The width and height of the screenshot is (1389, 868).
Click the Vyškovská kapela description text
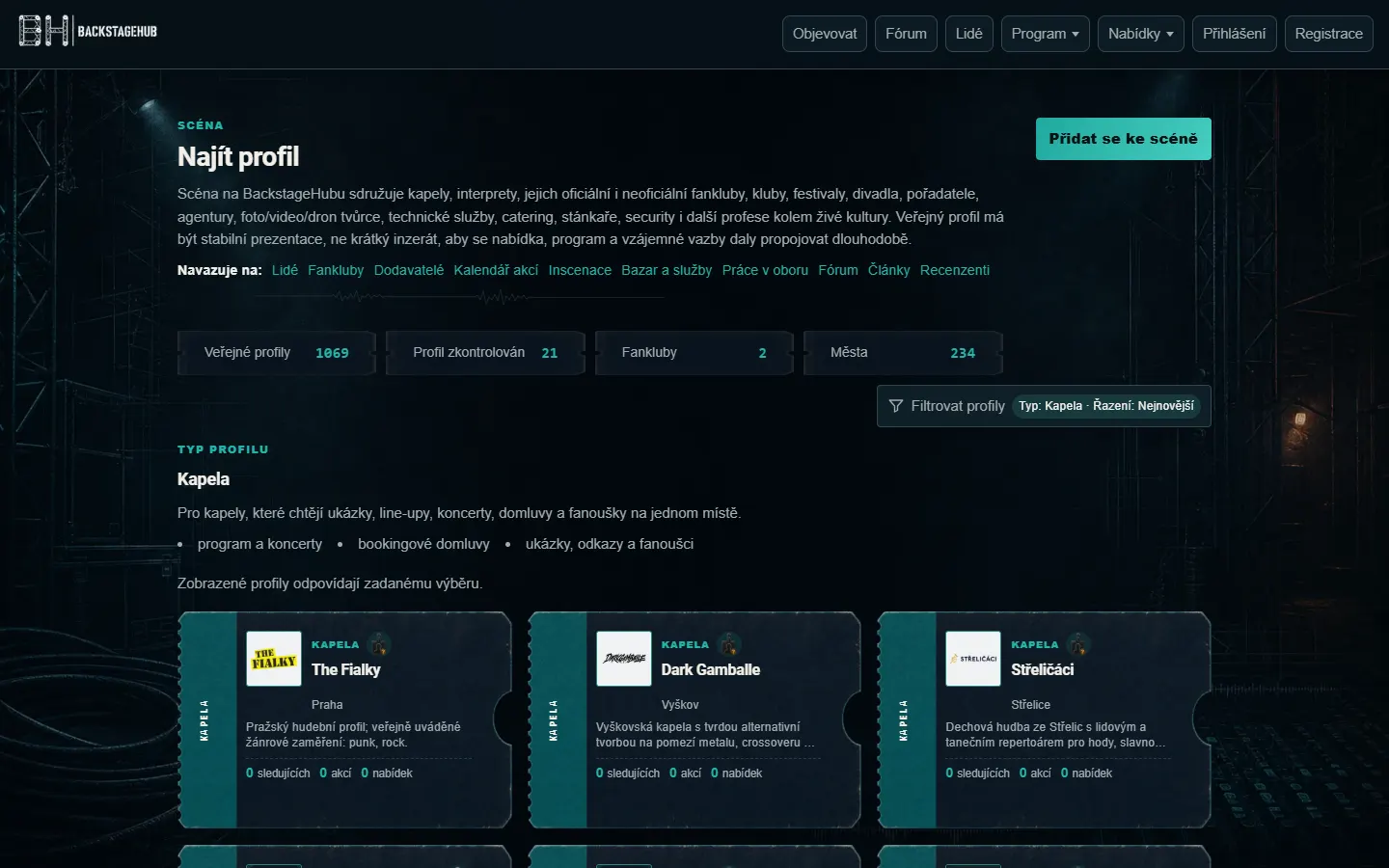705,735
